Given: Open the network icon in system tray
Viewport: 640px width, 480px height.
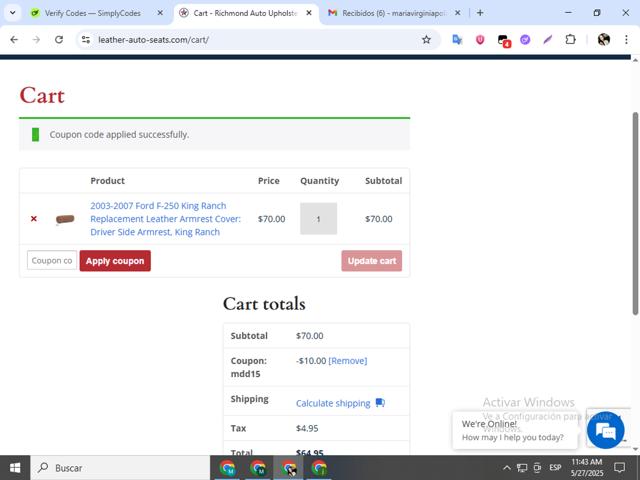Looking at the screenshot, I should (x=522, y=468).
